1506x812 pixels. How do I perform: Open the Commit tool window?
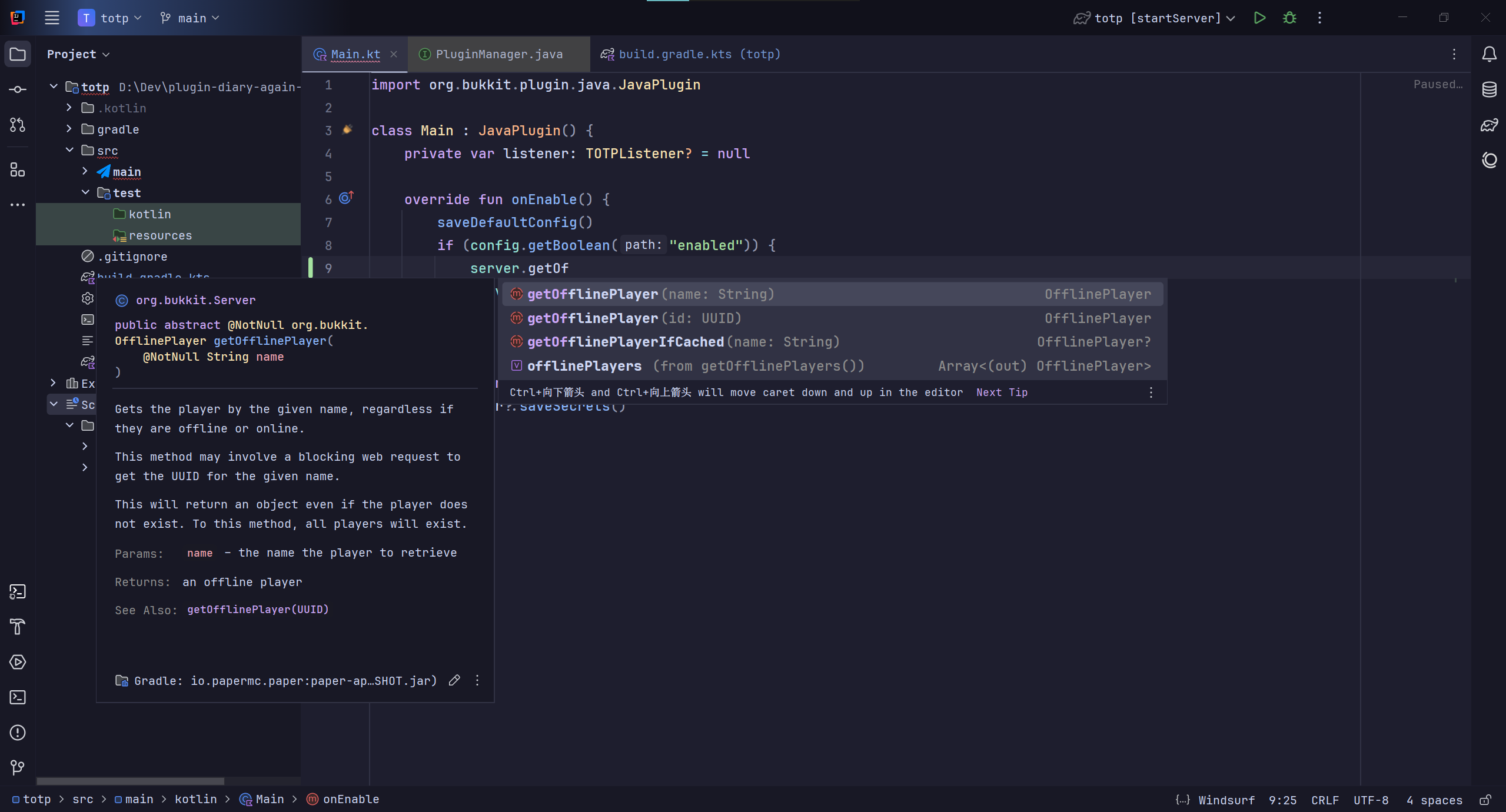click(18, 89)
